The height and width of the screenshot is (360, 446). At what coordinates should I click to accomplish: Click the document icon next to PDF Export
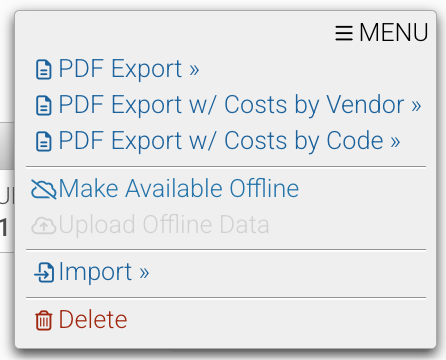(x=44, y=69)
